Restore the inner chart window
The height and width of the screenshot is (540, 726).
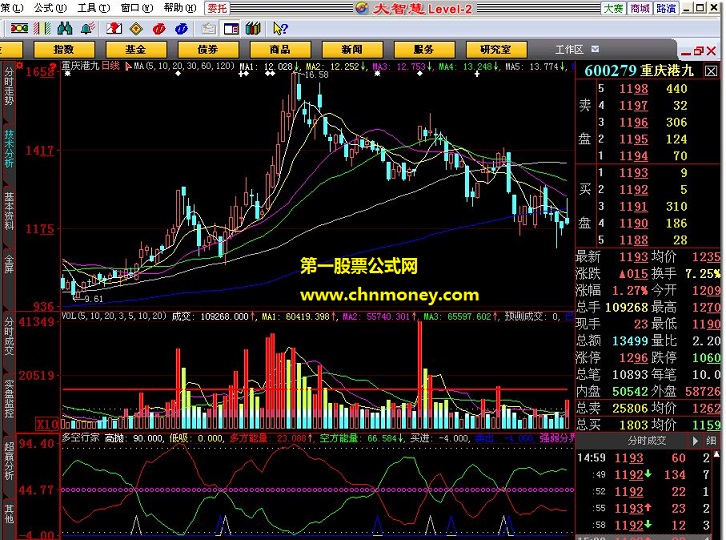(699, 51)
